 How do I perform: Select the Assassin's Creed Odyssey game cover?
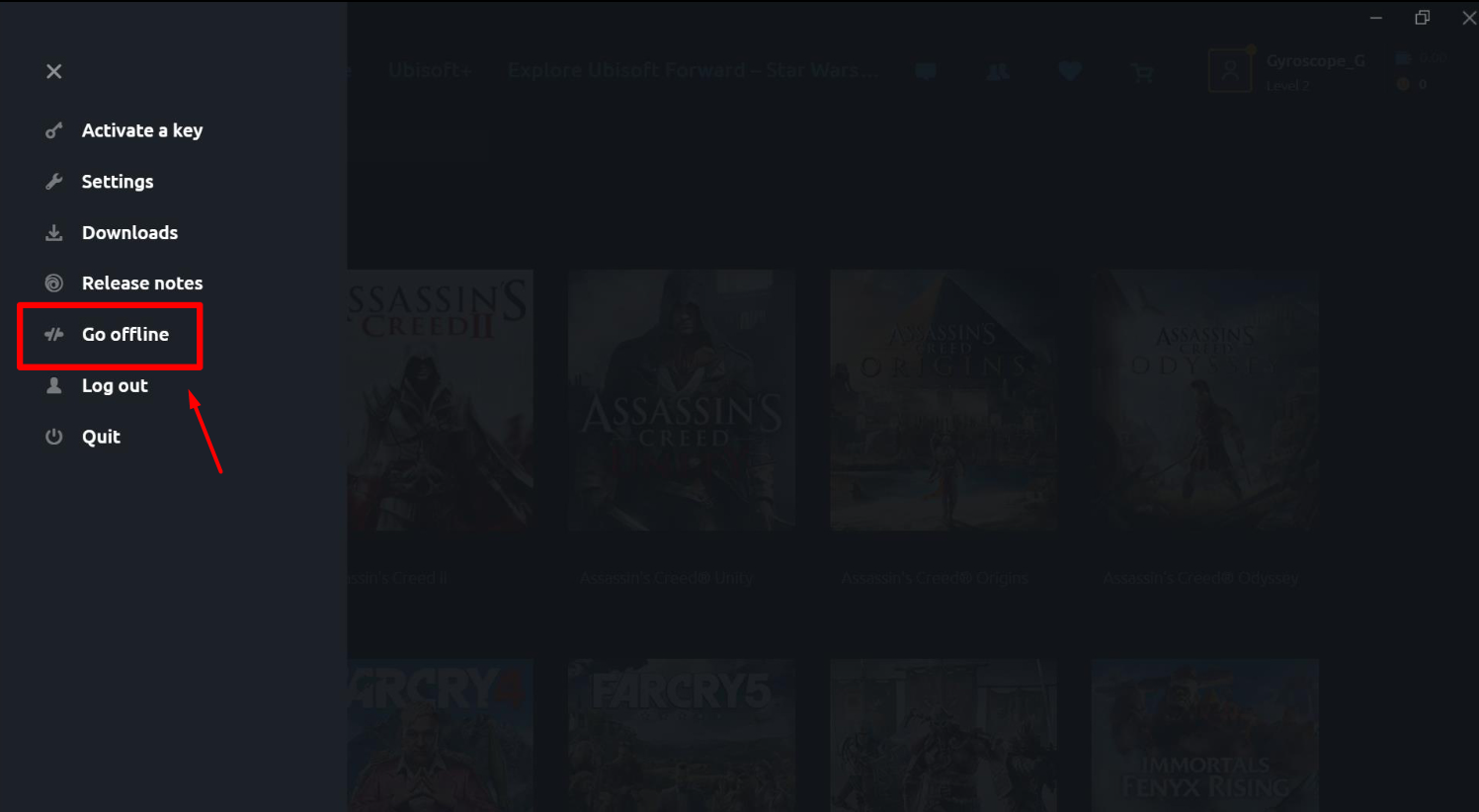click(1205, 400)
